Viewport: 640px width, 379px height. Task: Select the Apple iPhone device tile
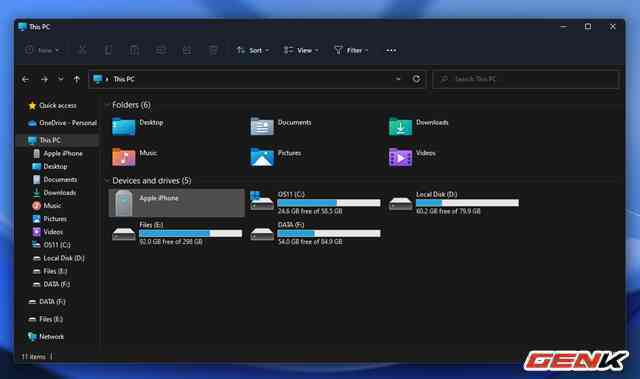pos(177,203)
